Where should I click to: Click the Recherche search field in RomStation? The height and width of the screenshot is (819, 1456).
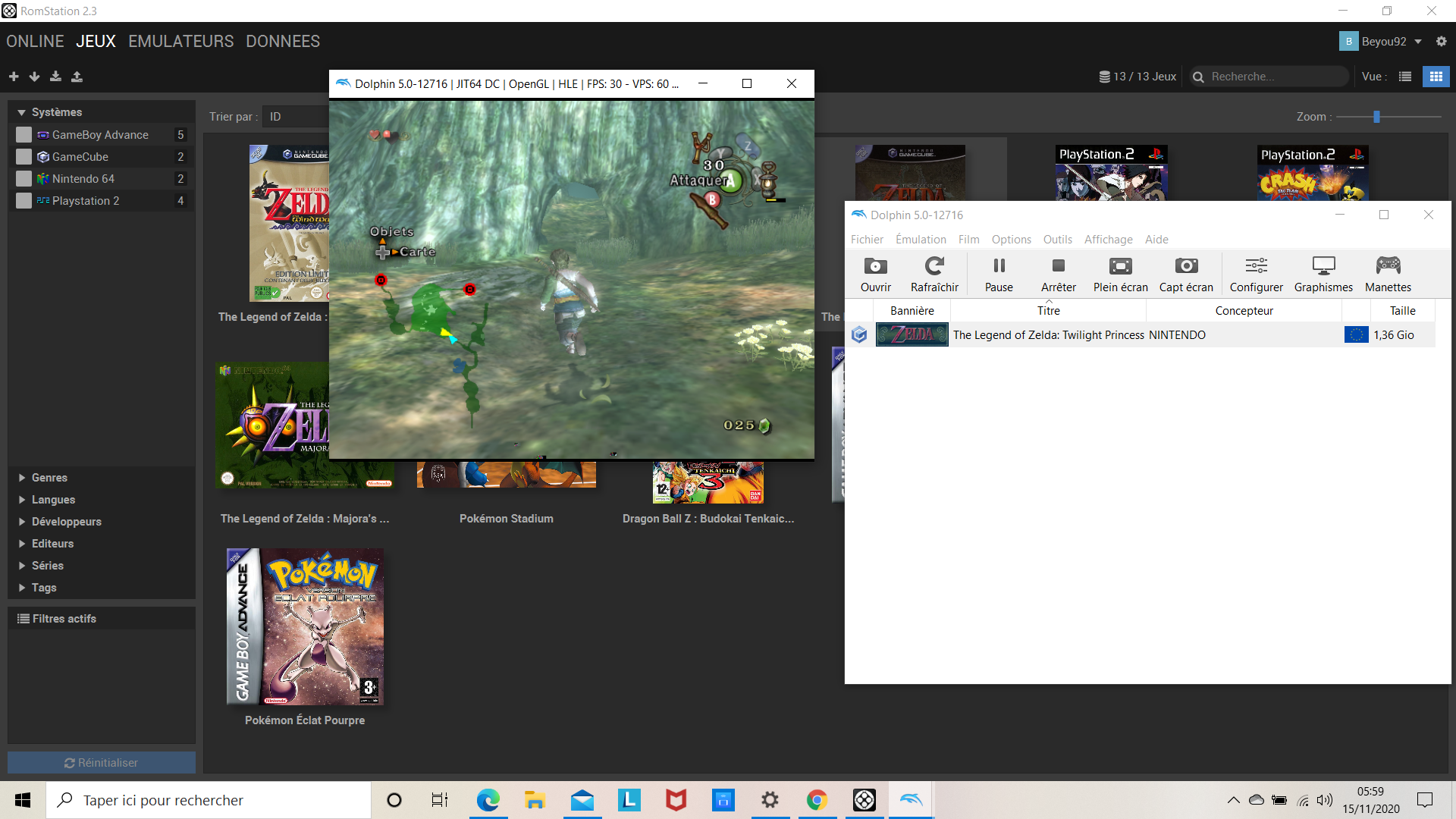(1269, 77)
